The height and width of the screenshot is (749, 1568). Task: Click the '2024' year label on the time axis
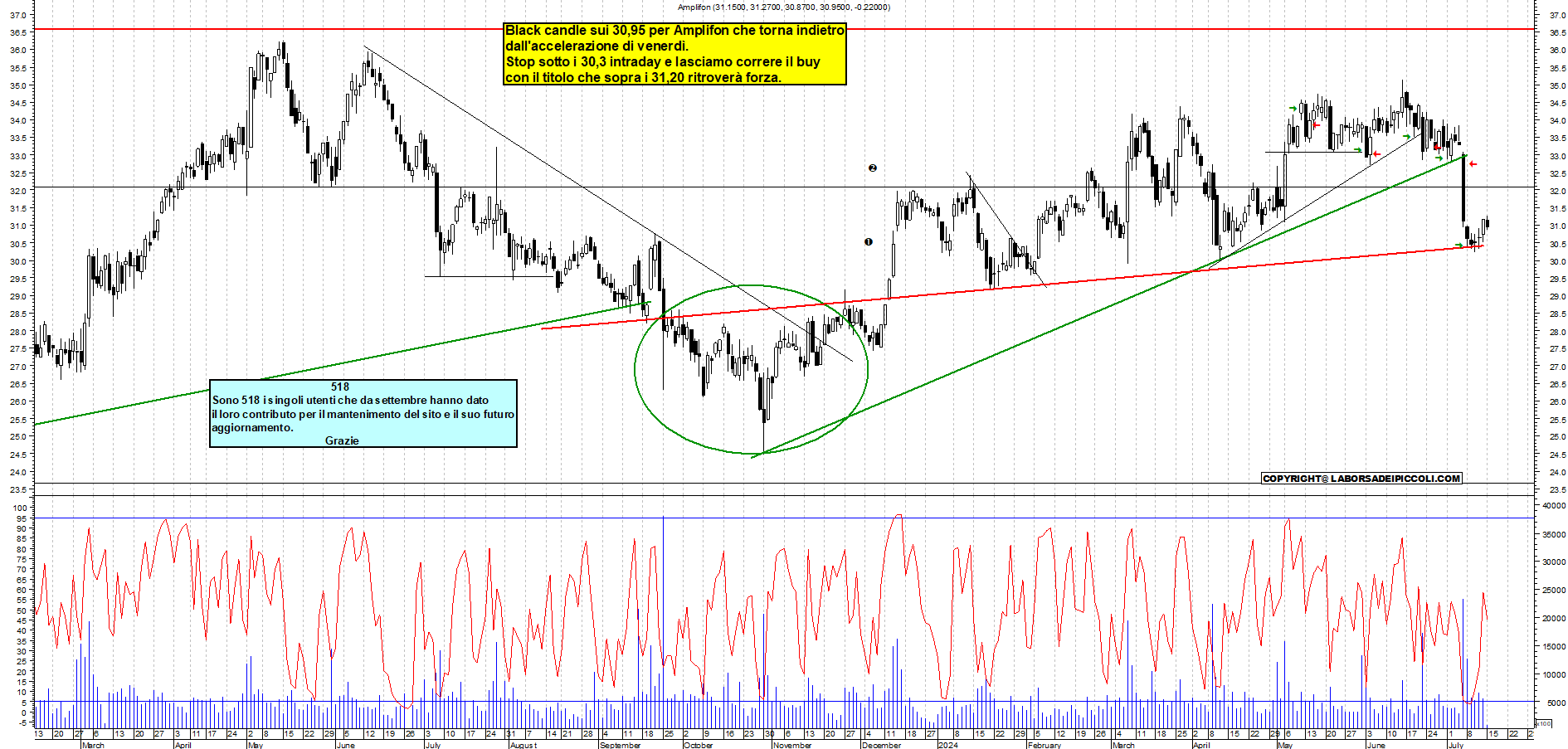947,745
